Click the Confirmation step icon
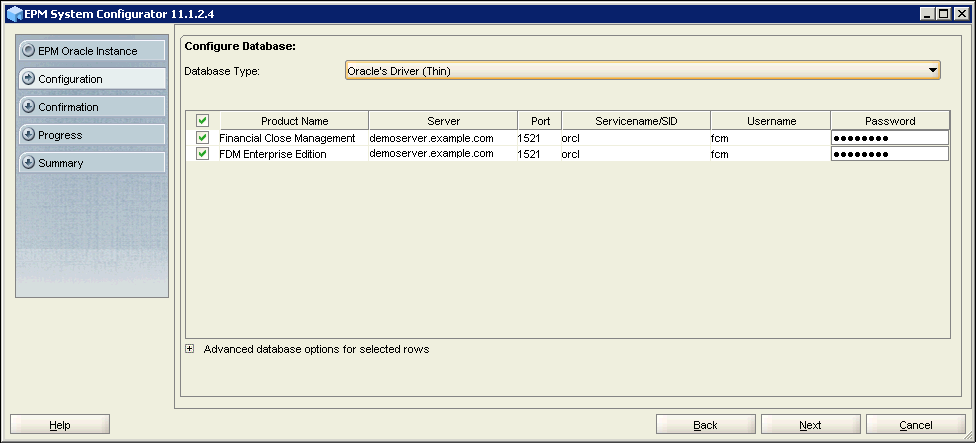The image size is (976, 443). point(29,106)
